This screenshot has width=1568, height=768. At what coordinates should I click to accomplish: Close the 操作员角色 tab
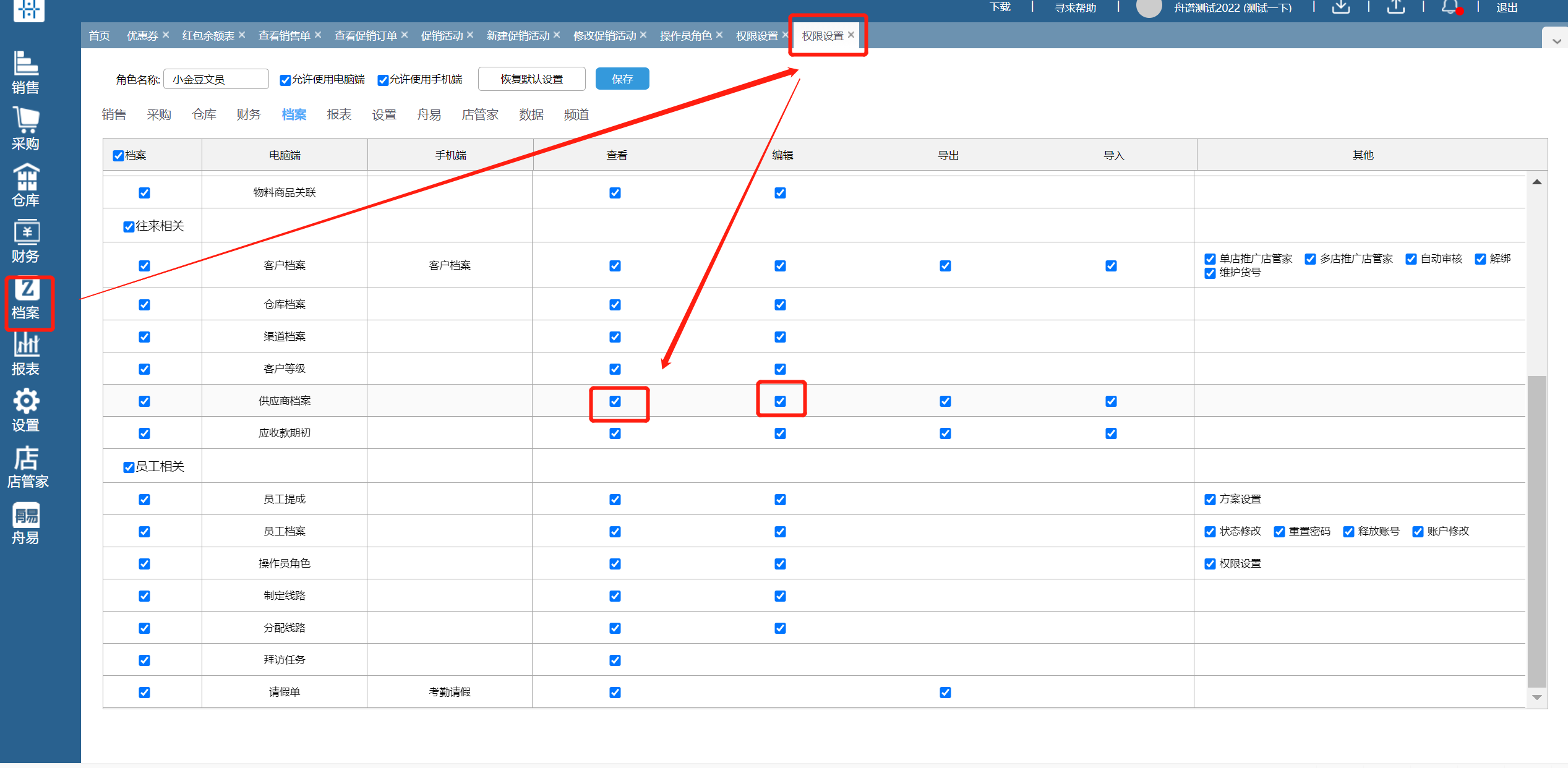click(x=719, y=35)
